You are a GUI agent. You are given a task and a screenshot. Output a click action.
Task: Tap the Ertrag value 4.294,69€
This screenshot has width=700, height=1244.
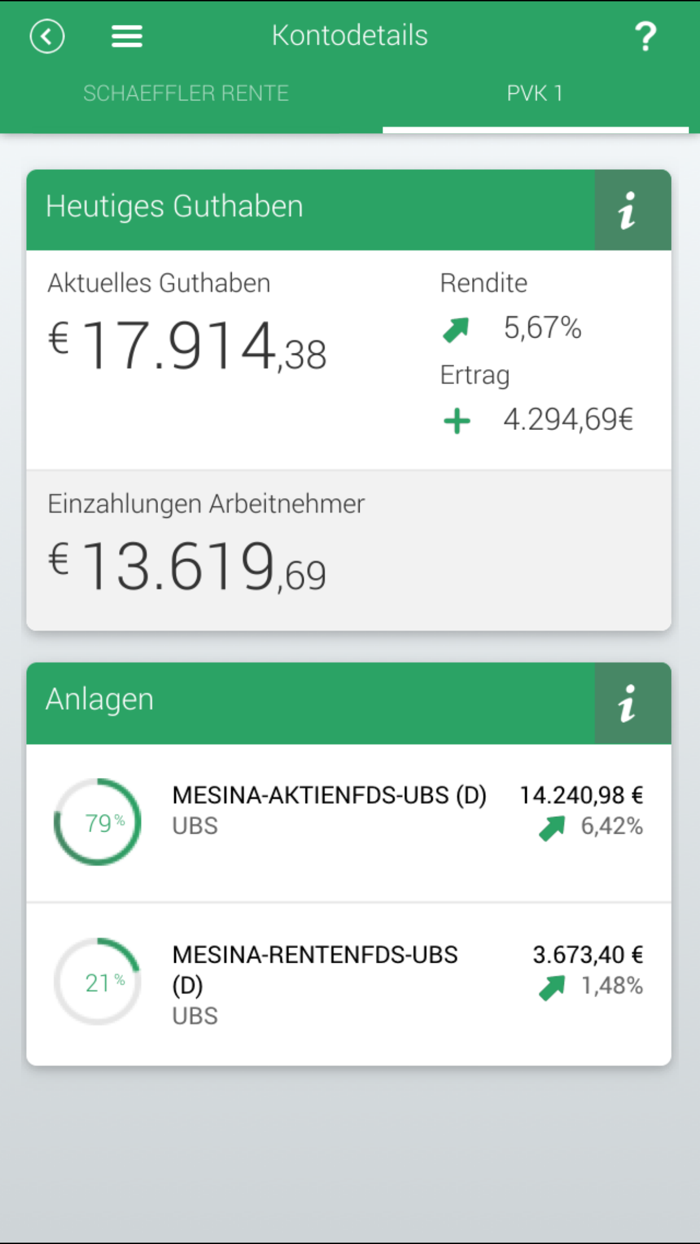point(568,419)
